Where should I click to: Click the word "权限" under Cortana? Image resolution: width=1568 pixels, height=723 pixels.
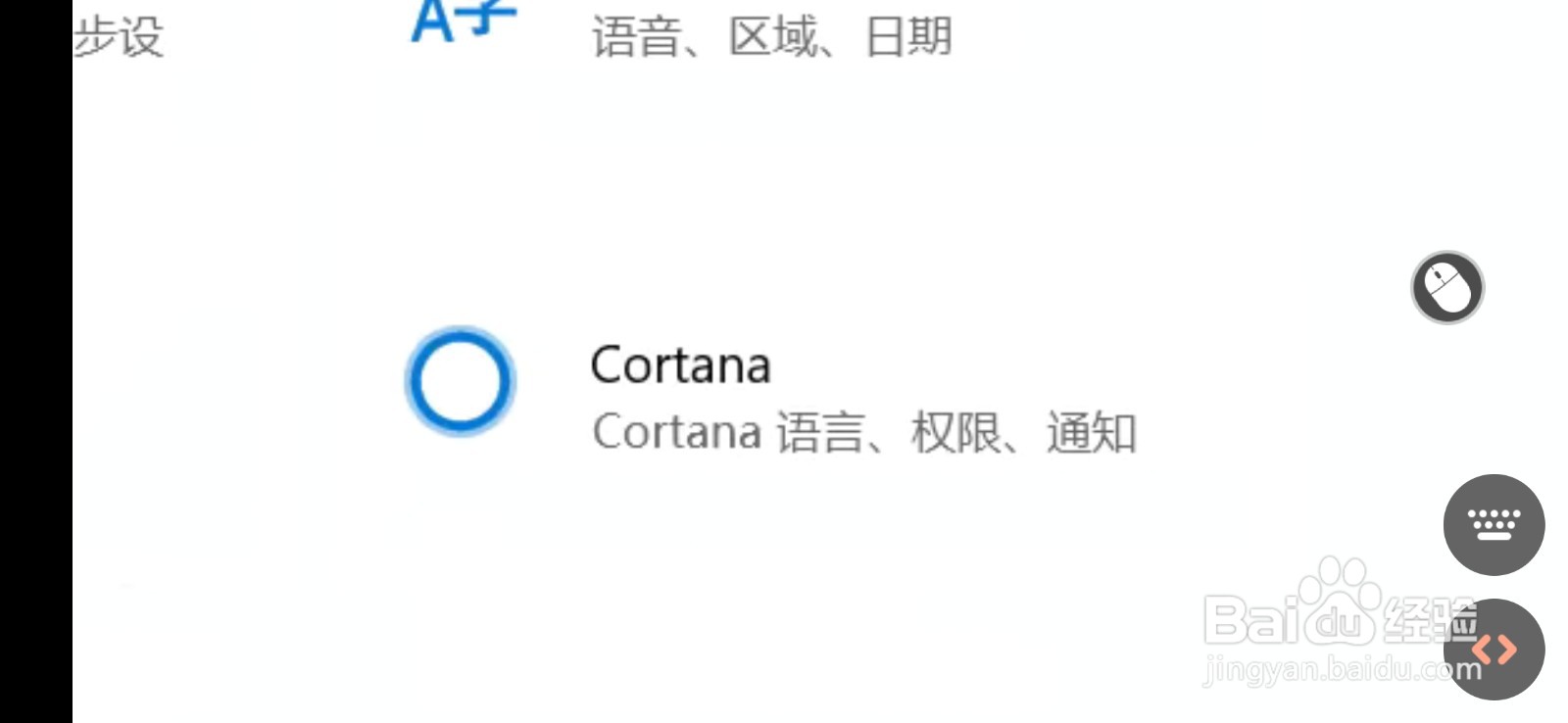pos(955,432)
